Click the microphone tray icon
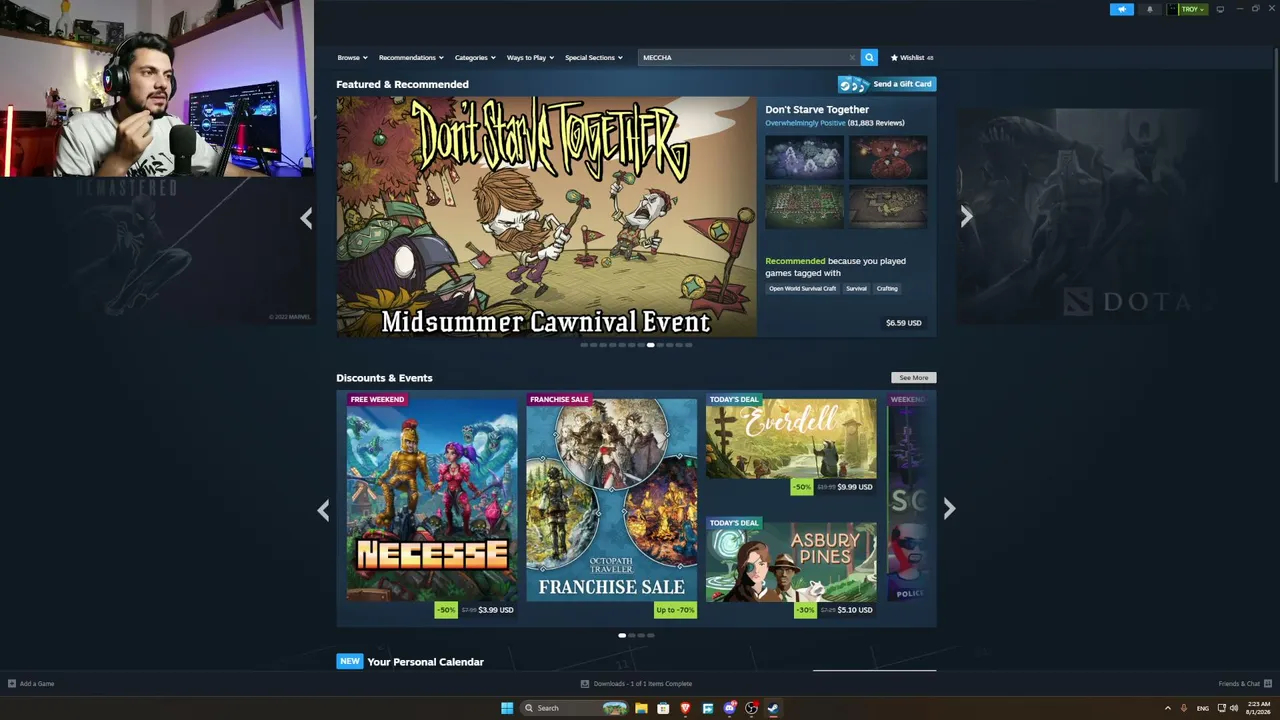 (1184, 708)
